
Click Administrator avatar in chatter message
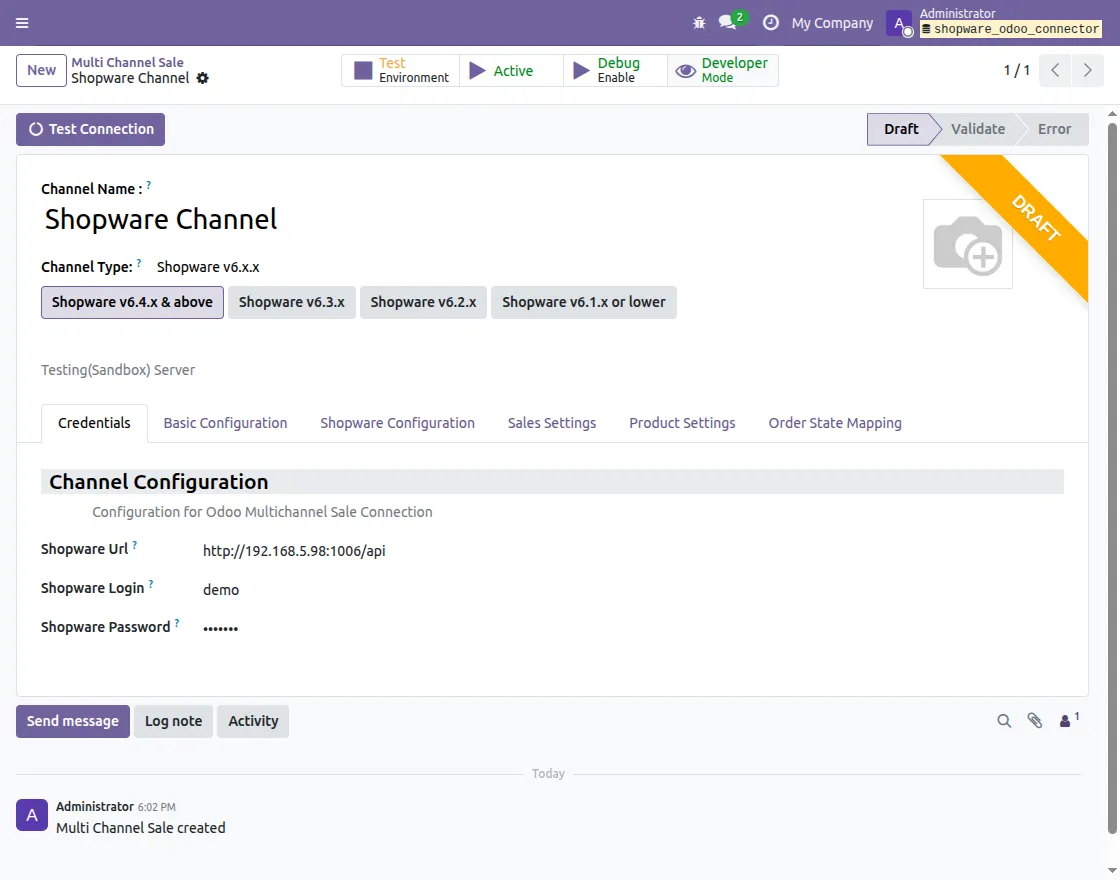point(32,815)
